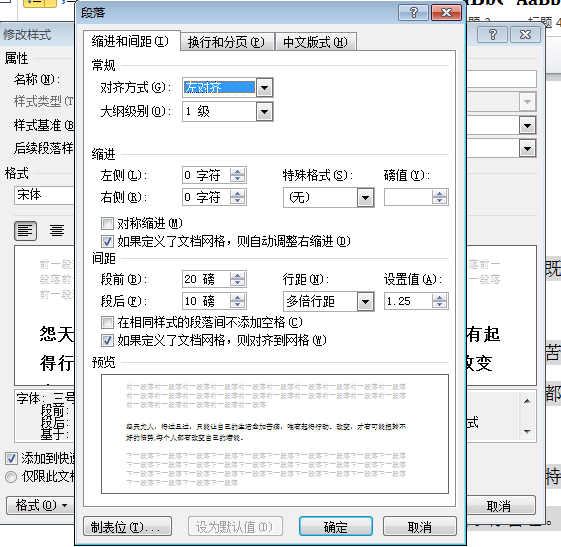Select center-align icon in 修改样式 window
Image resolution: width=561 pixels, height=547 pixels.
point(57,231)
